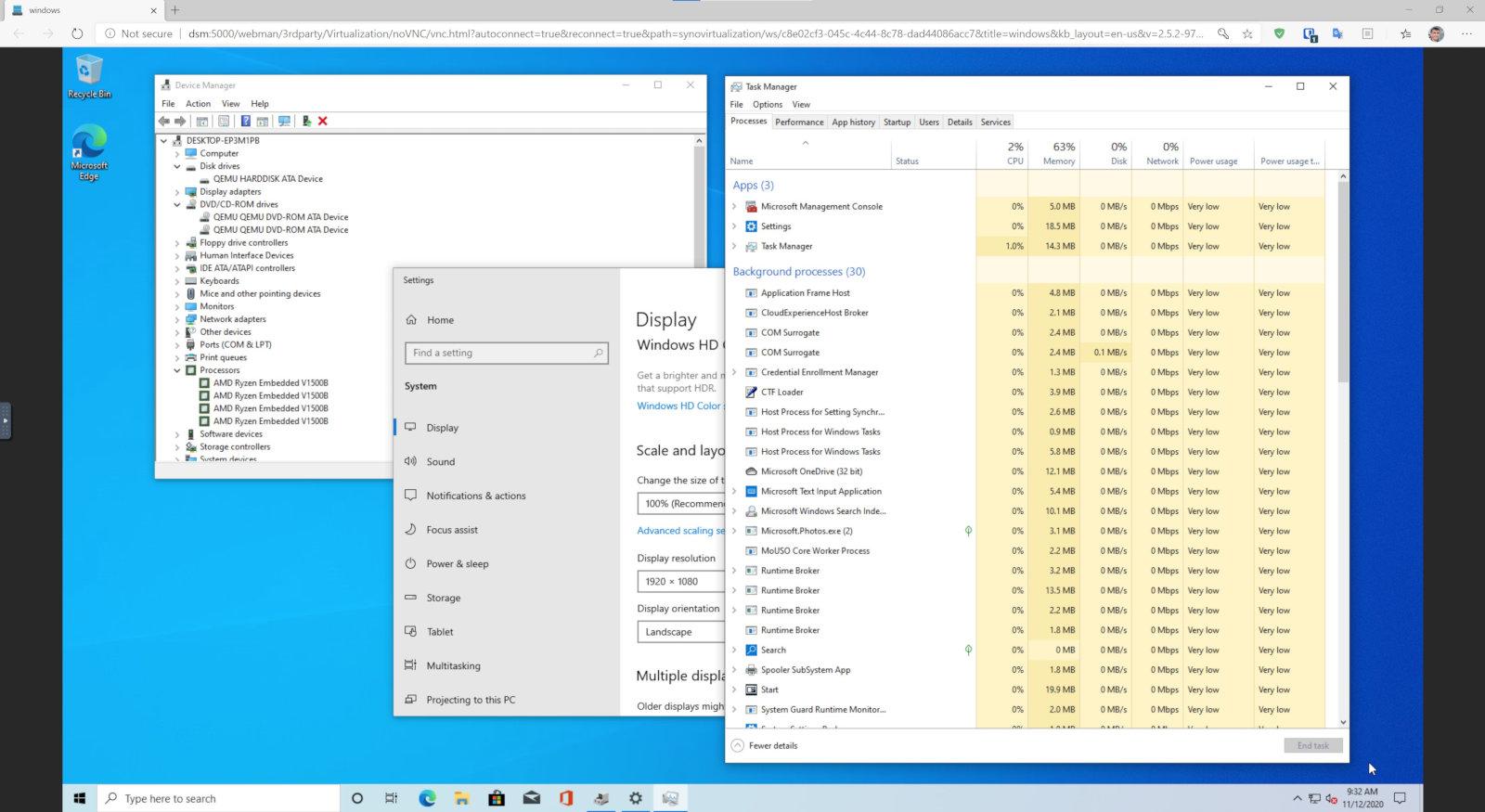Click the Find a setting search box
The width and height of the screenshot is (1485, 812).
[x=506, y=354]
